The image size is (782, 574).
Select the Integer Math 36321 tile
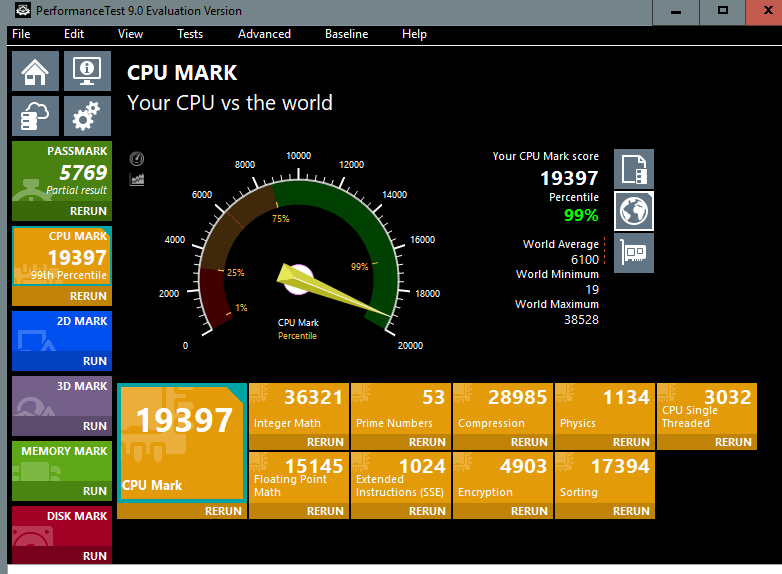click(299, 408)
